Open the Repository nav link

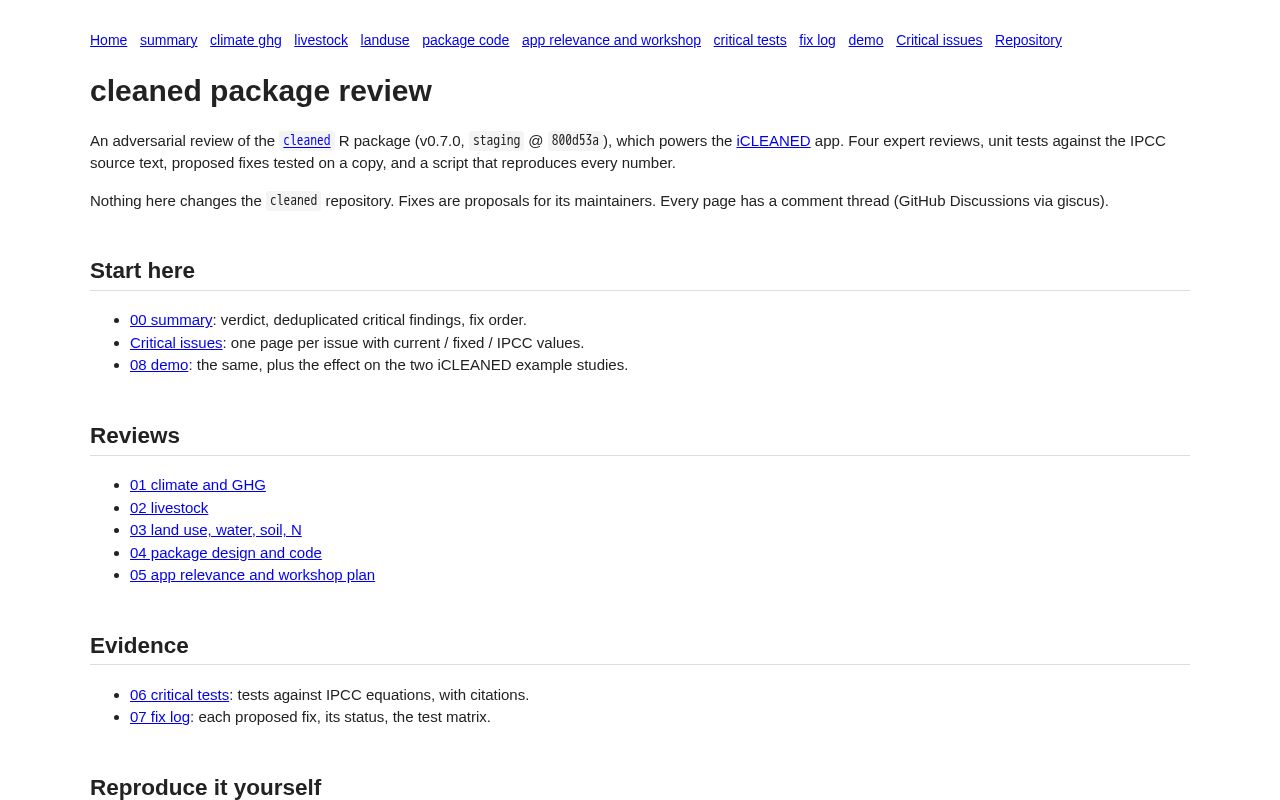tap(1028, 40)
